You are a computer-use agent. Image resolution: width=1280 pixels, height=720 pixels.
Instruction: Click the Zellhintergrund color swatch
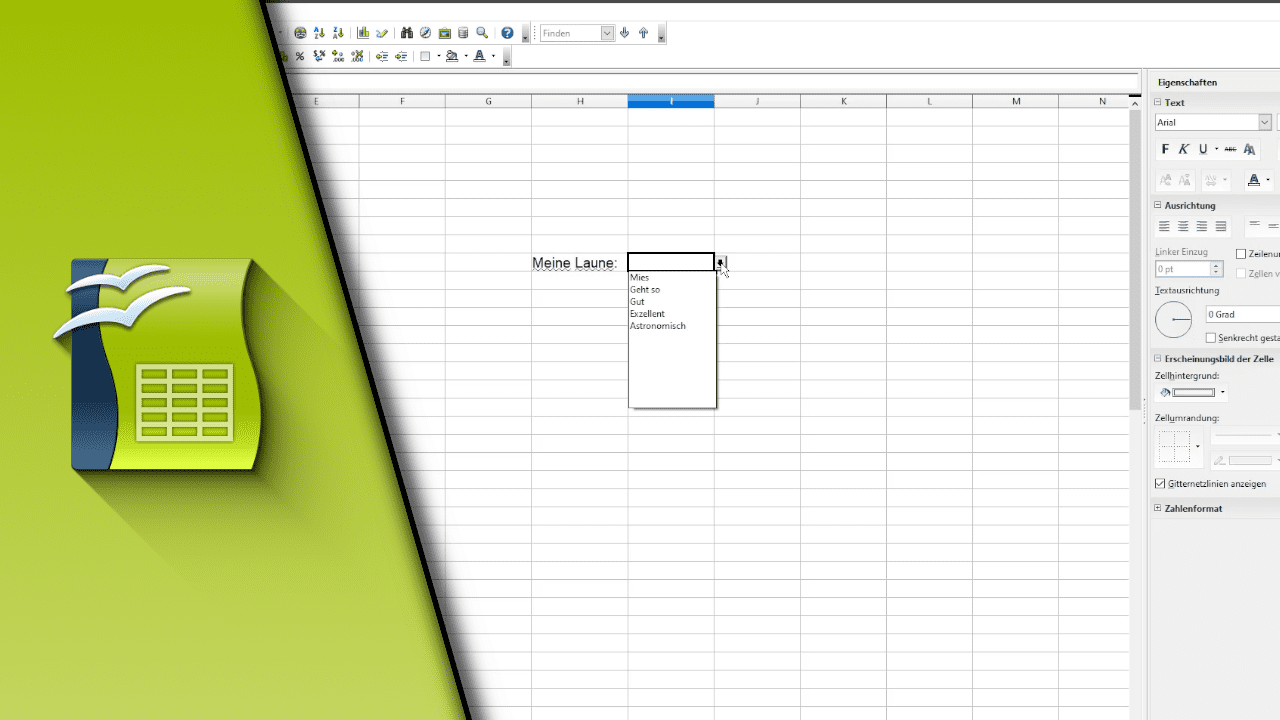point(1194,393)
